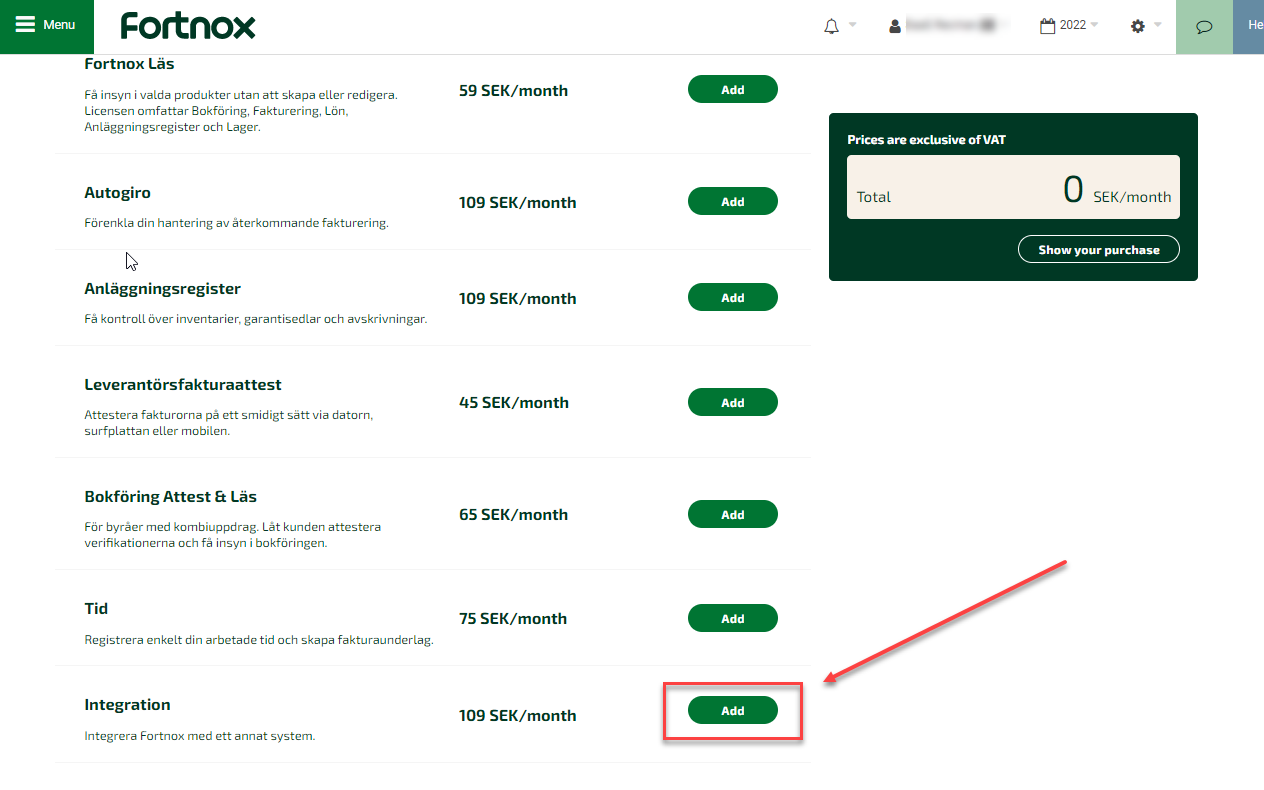1264x790 pixels.
Task: Open the settings gear icon
Action: [x=1138, y=26]
